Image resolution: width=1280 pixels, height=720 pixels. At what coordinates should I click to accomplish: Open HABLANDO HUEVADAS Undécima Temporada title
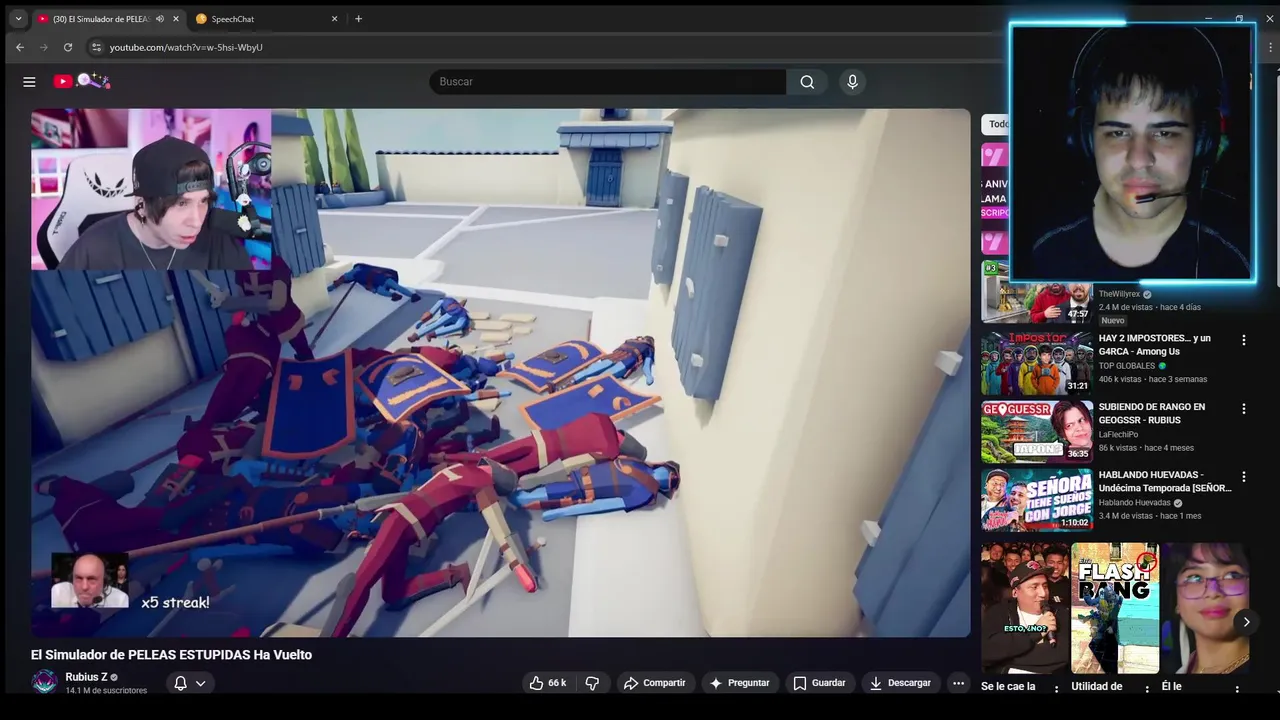[1165, 482]
